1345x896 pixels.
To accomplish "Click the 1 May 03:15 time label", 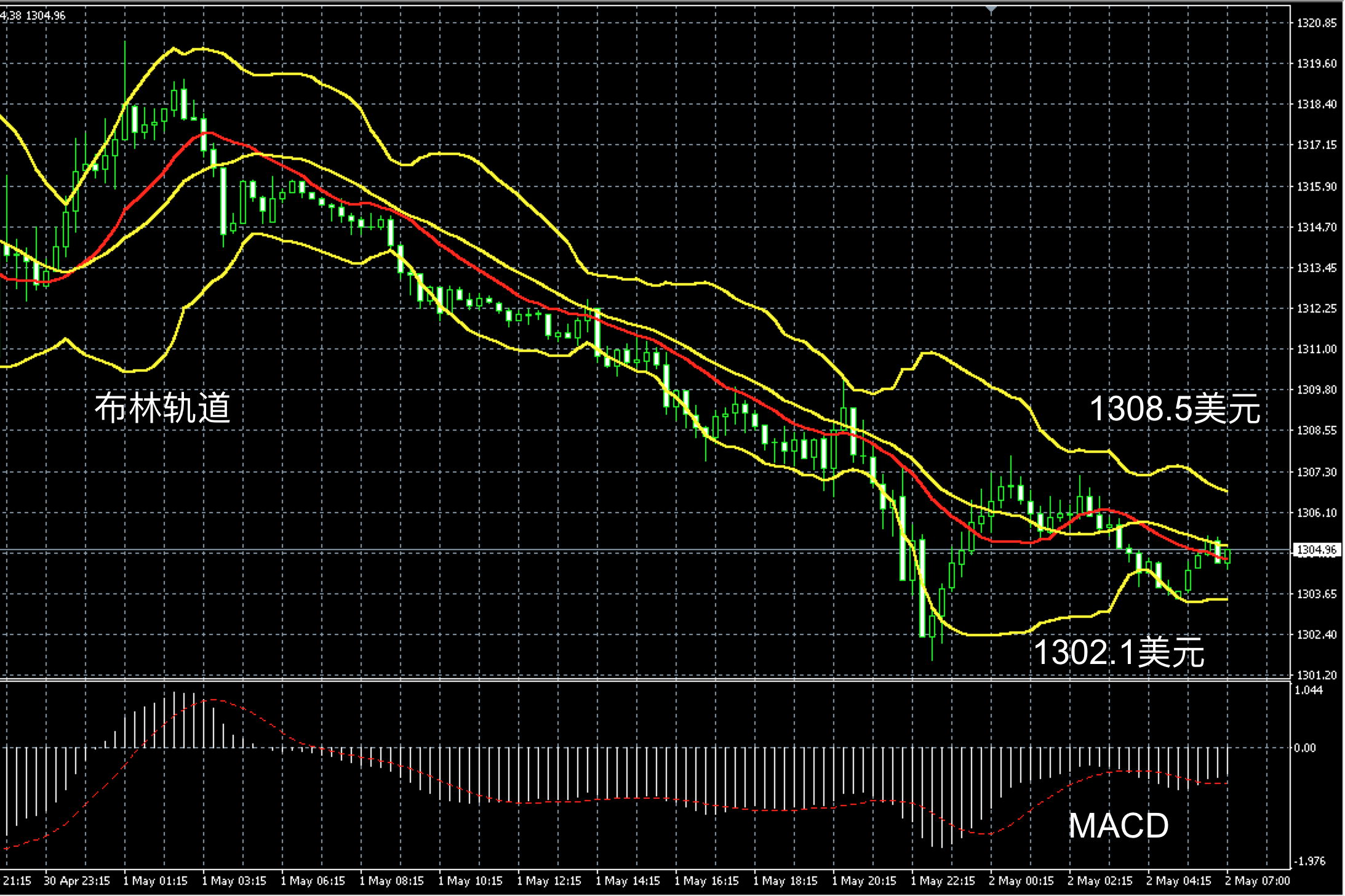I will 234,881.
